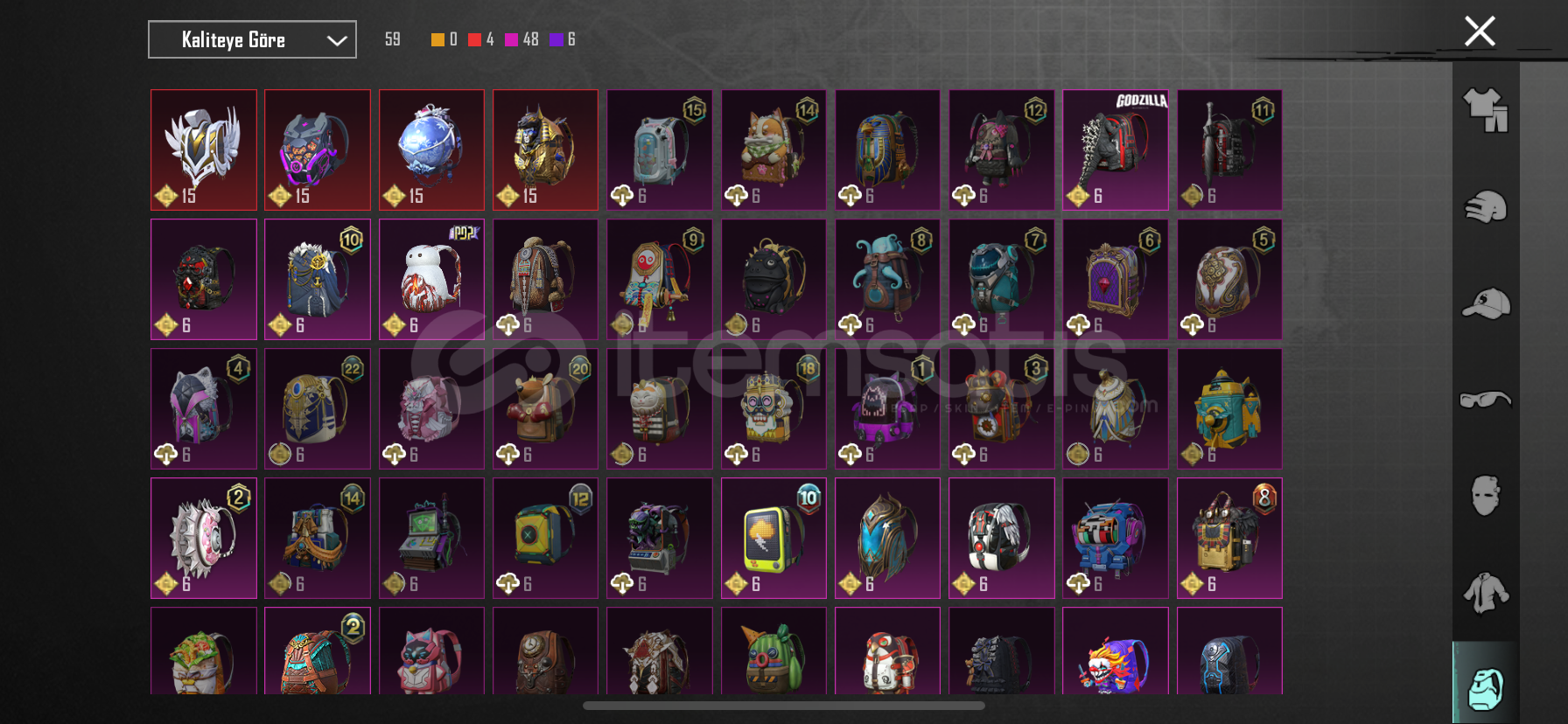Click the pink quality counter showing 48
Viewport: 1568px width, 724px height.
pos(521,39)
